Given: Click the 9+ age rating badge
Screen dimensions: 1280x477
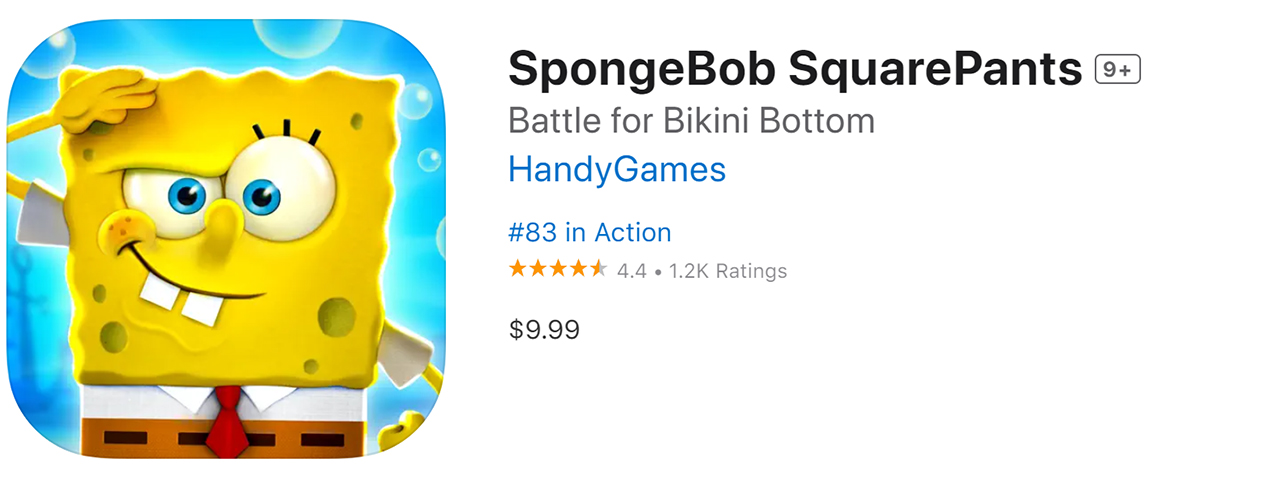Looking at the screenshot, I should coord(1118,70).
